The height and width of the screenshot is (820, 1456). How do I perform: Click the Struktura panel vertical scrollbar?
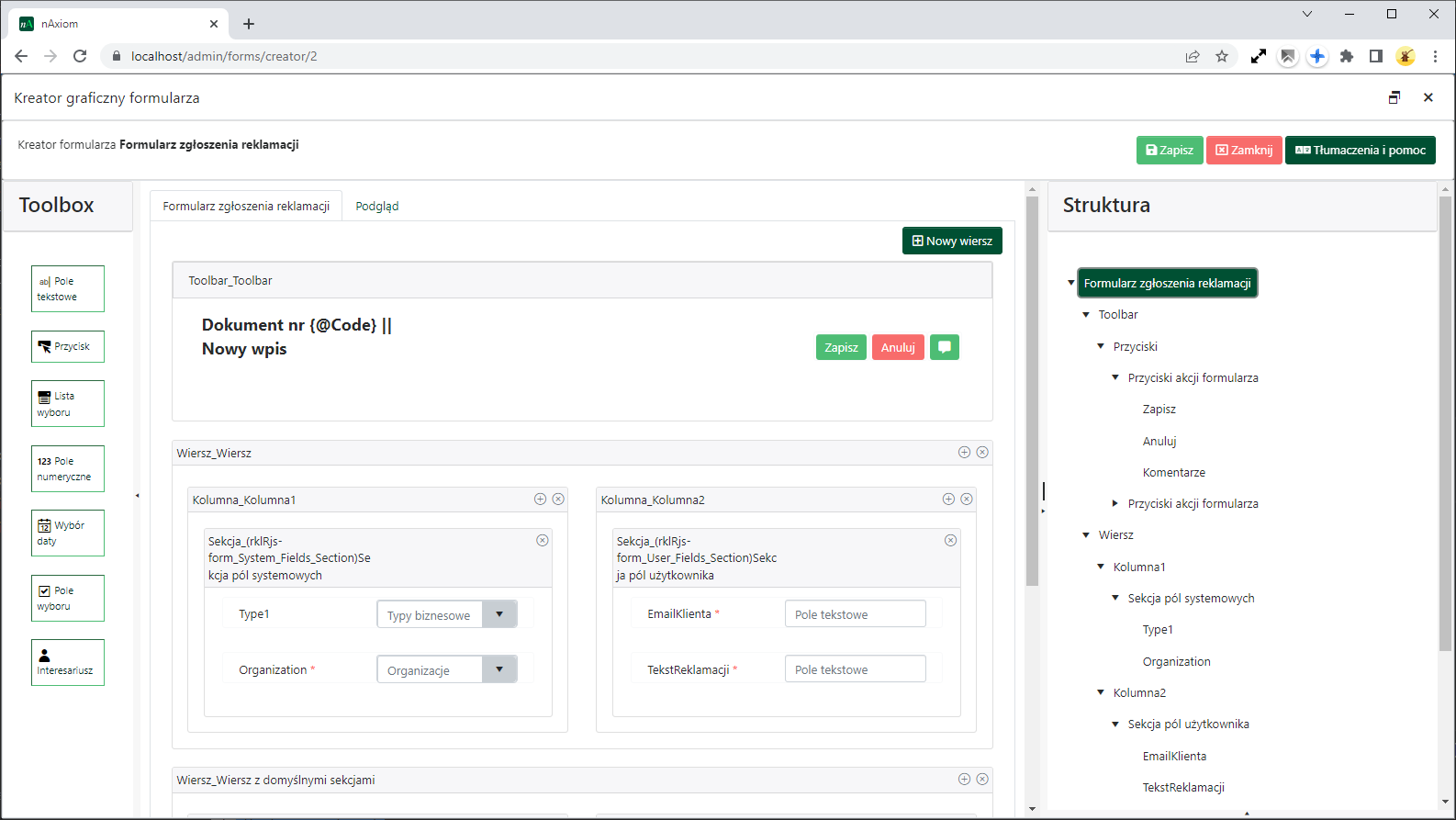pos(1446,422)
